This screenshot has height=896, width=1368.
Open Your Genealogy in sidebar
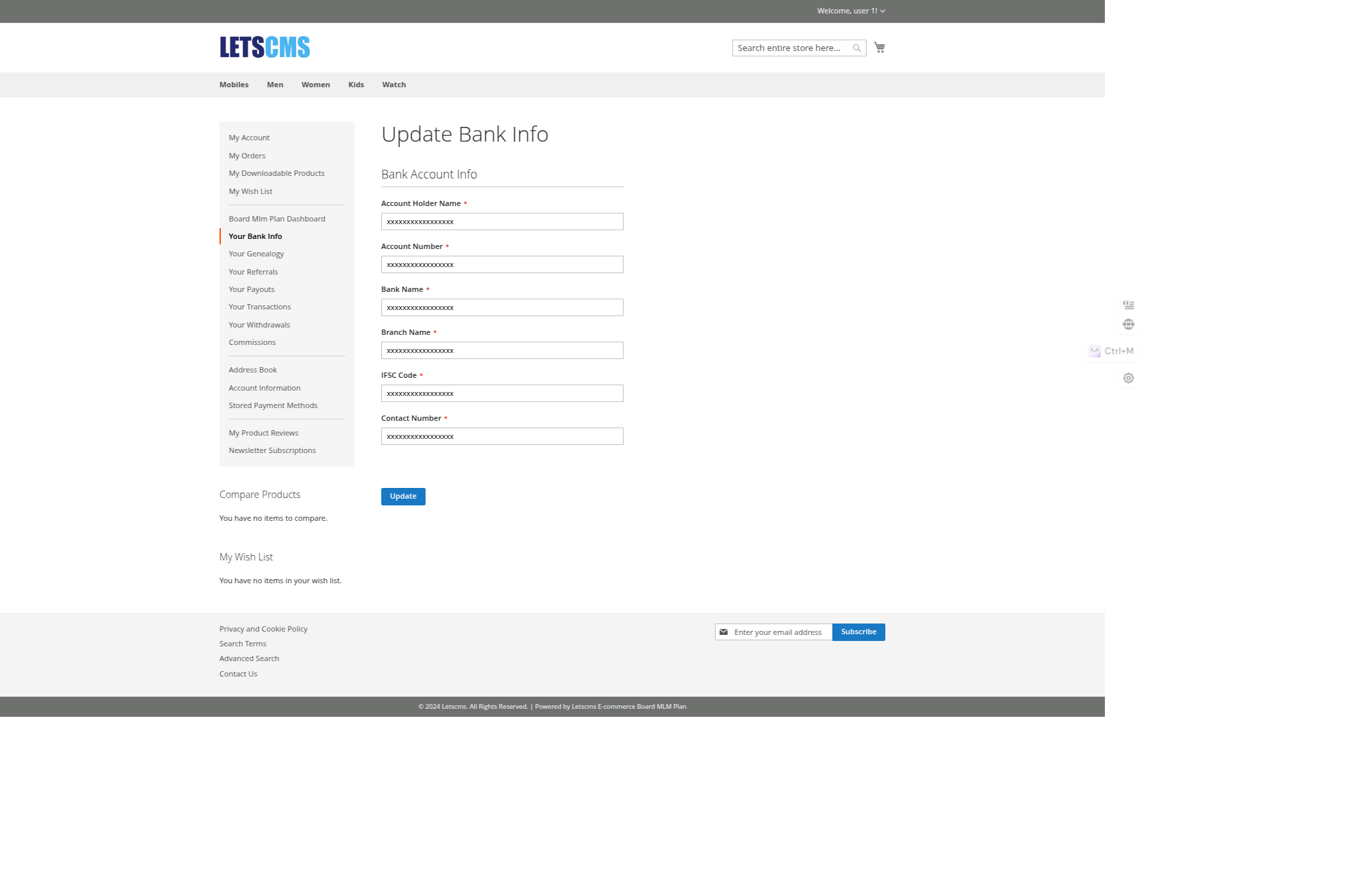click(x=256, y=254)
